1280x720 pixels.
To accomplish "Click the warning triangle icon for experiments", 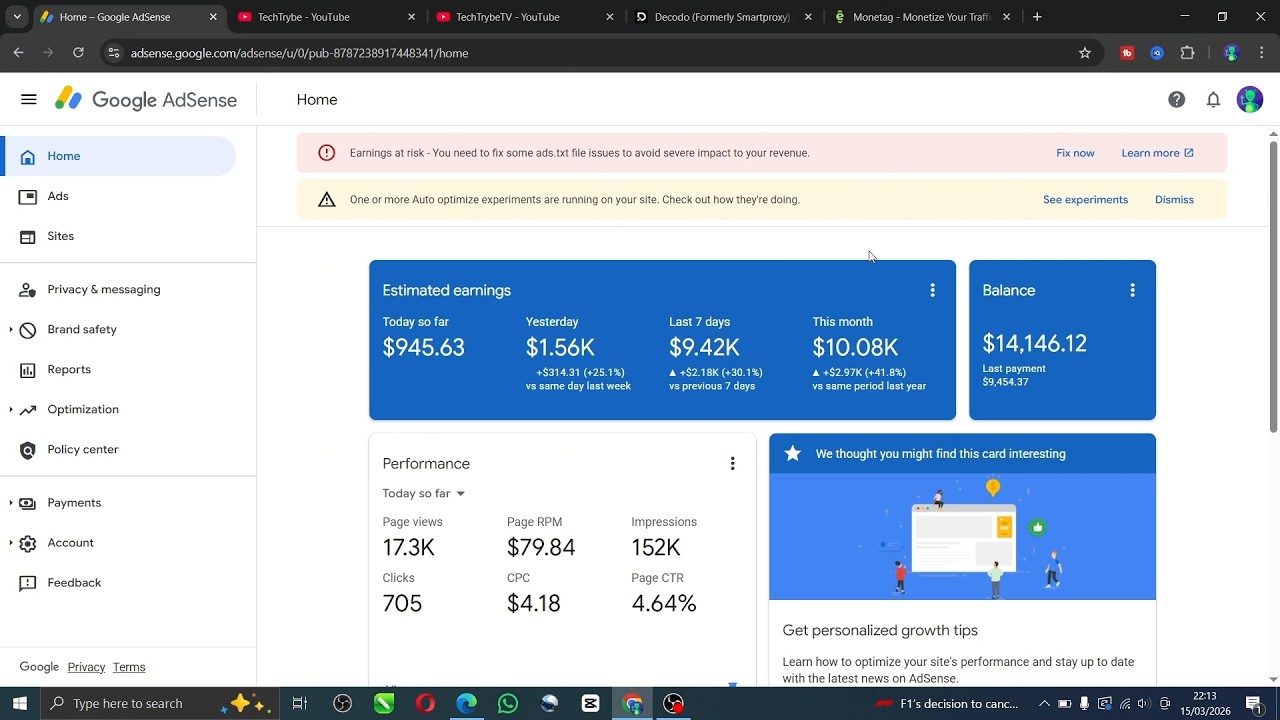I will point(326,199).
